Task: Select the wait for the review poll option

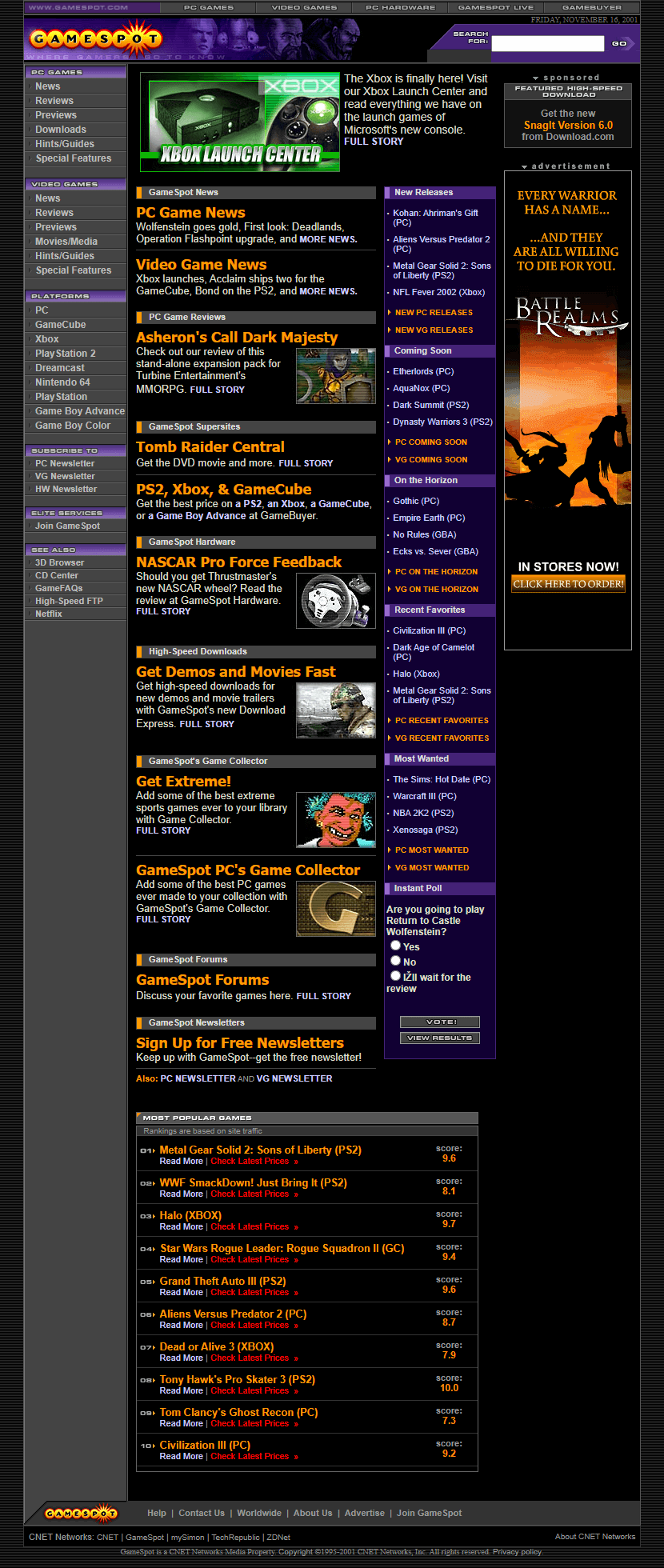Action: (x=395, y=976)
